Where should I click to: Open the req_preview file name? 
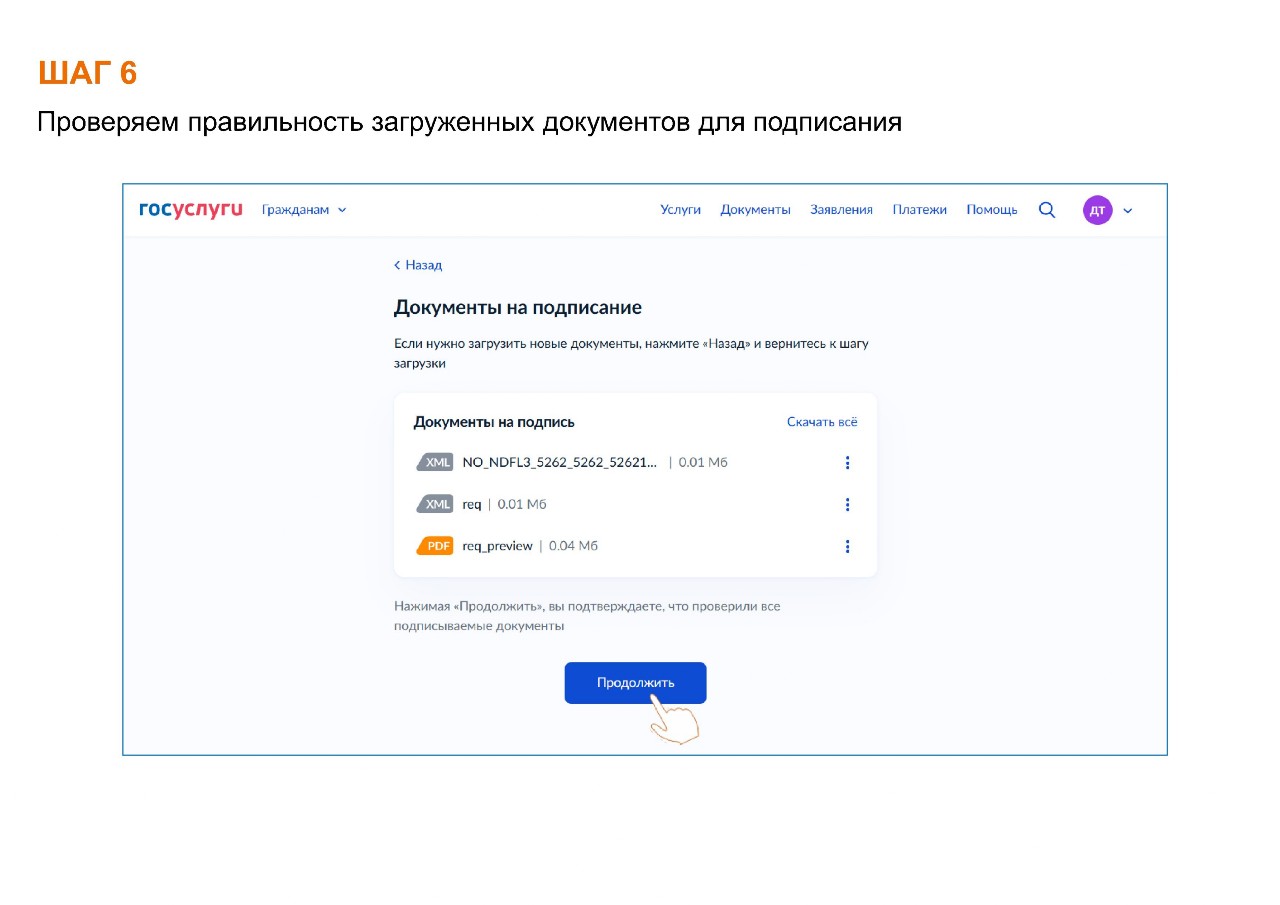coord(497,546)
